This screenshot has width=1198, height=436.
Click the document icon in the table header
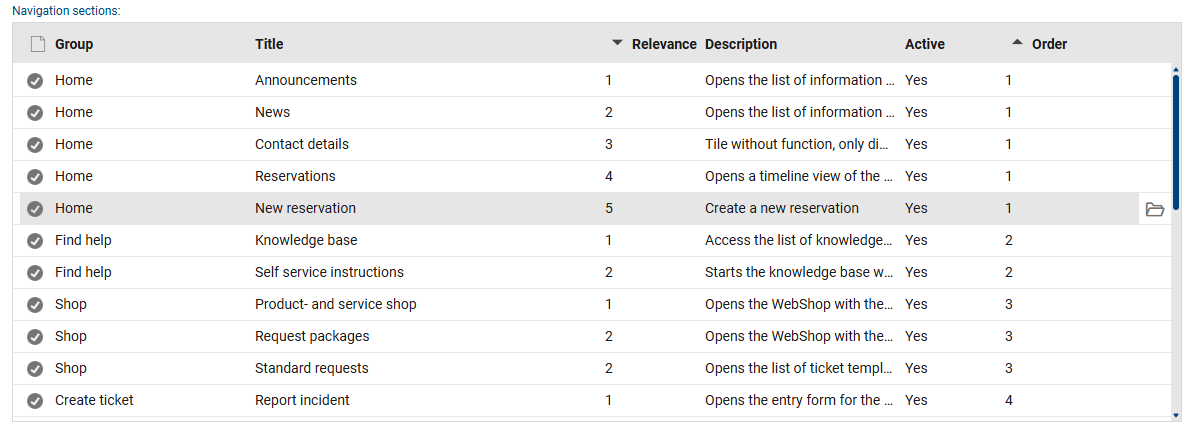(37, 44)
